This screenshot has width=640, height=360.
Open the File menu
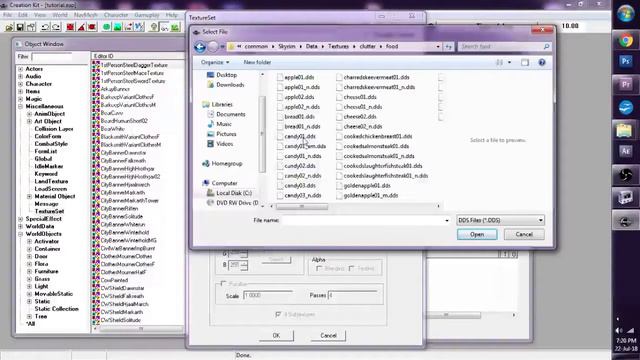tap(7, 15)
